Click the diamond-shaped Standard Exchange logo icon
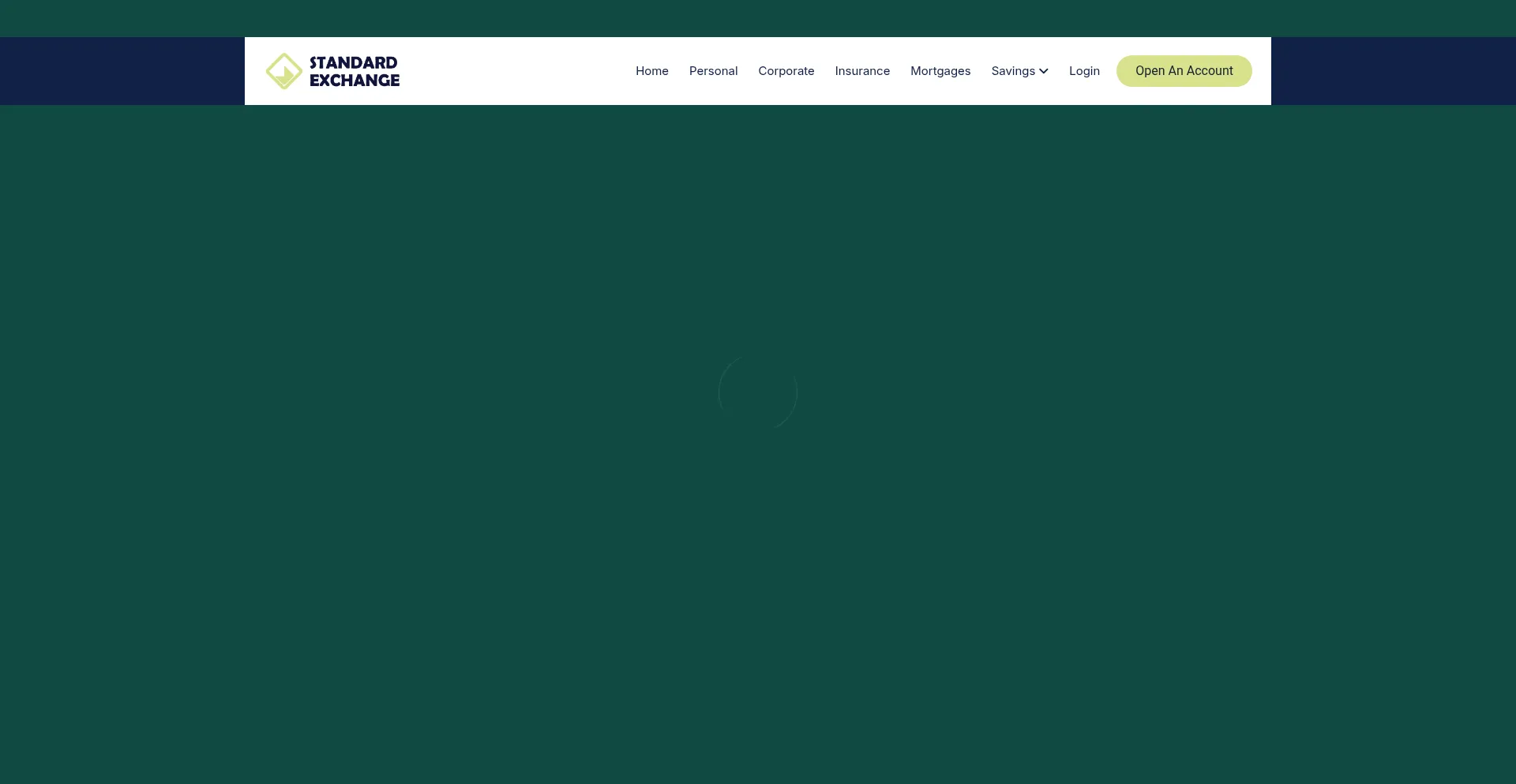Image resolution: width=1516 pixels, height=784 pixels. (x=283, y=71)
